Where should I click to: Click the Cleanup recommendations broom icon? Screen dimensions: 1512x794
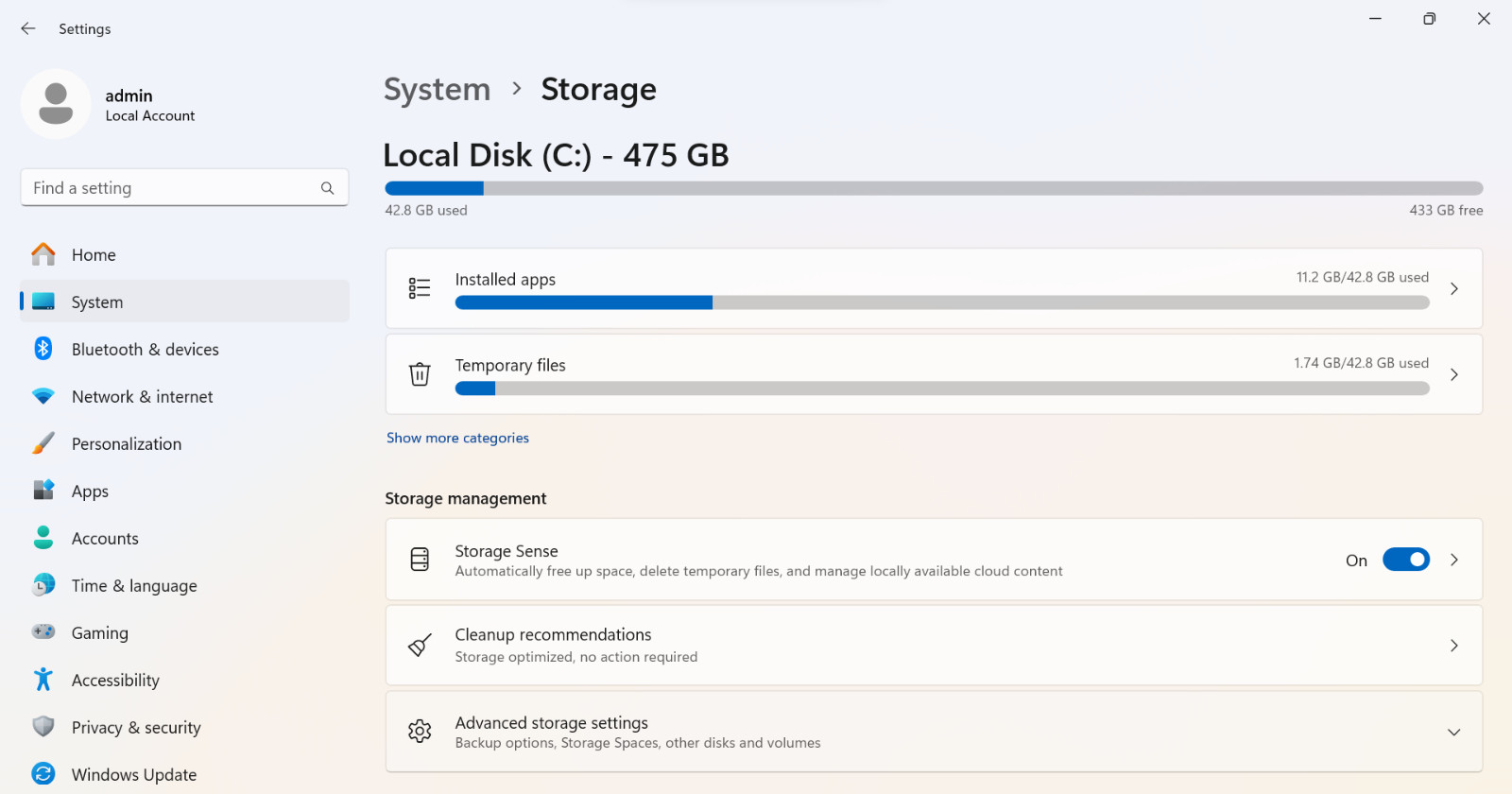click(x=420, y=646)
